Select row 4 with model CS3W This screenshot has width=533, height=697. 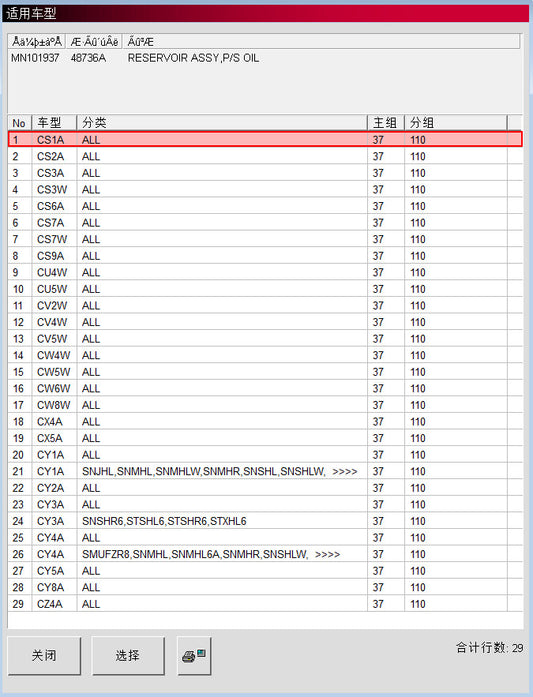(x=265, y=189)
